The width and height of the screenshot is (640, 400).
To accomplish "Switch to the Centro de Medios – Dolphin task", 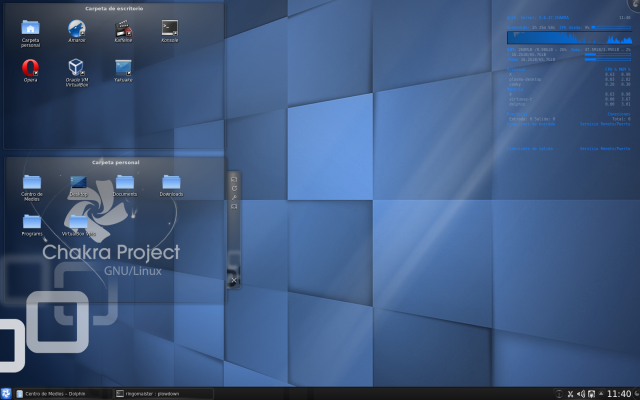I will tap(62, 394).
